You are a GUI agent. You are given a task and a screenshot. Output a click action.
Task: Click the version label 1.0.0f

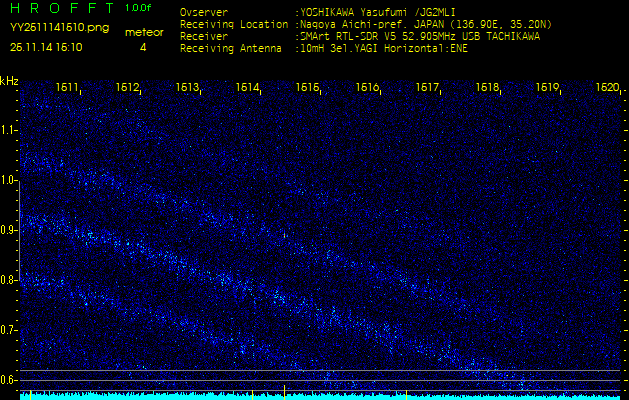pos(138,8)
